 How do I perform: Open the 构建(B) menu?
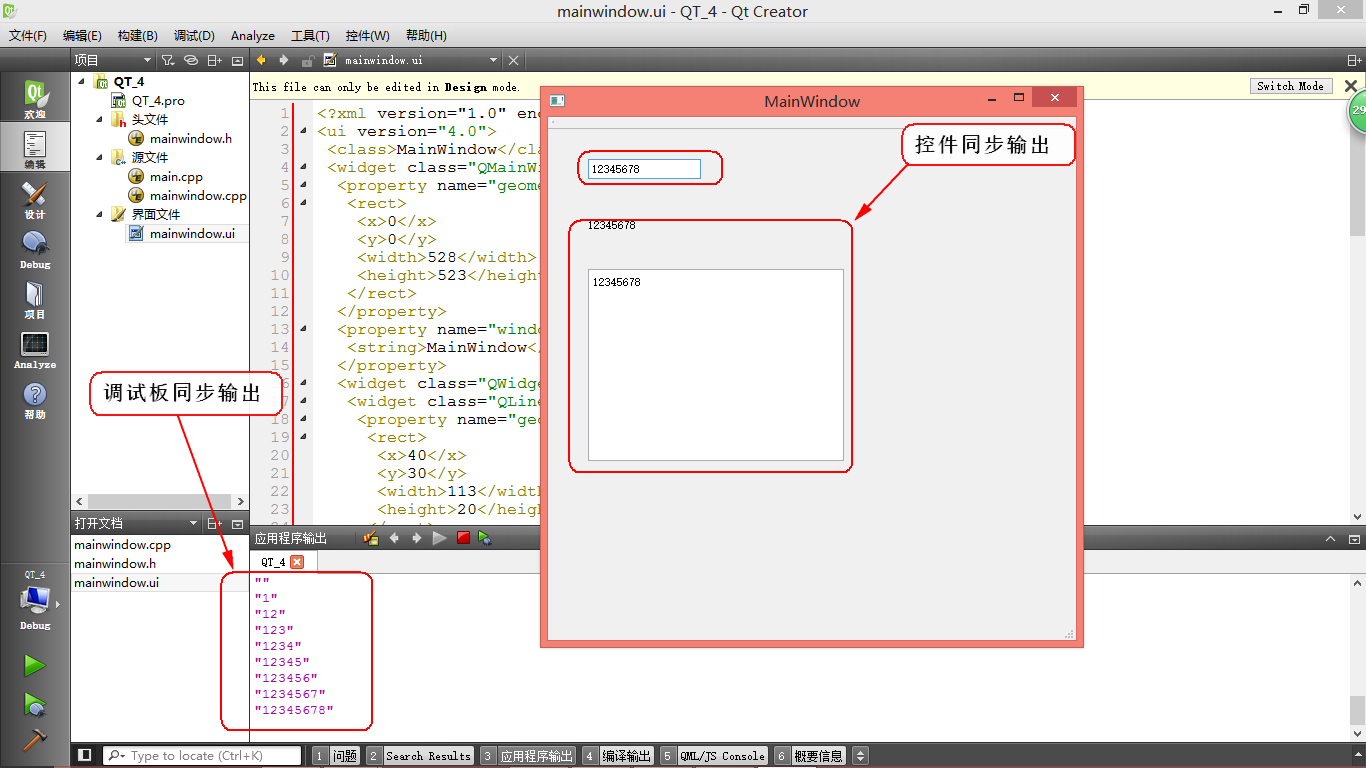point(138,35)
